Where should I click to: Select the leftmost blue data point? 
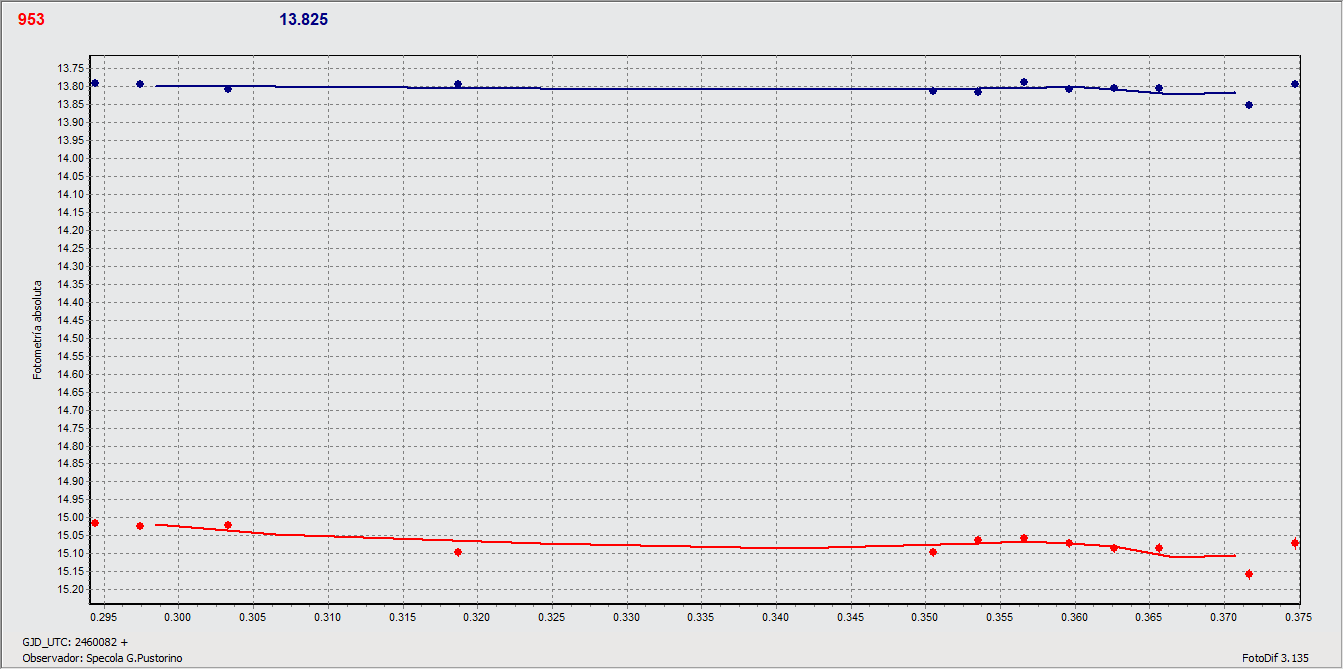click(x=95, y=83)
